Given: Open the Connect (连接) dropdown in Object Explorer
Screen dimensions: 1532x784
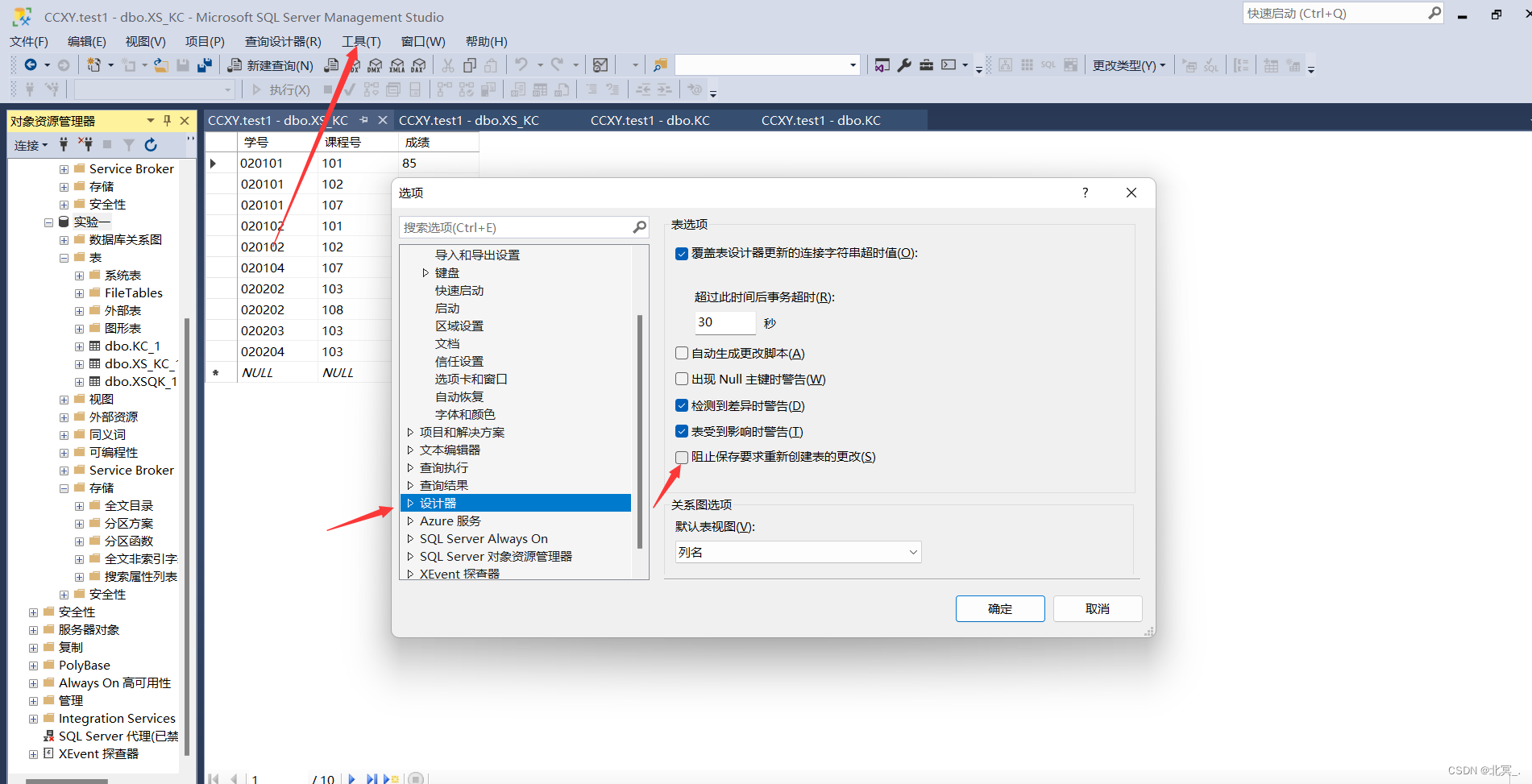Looking at the screenshot, I should click(x=31, y=145).
